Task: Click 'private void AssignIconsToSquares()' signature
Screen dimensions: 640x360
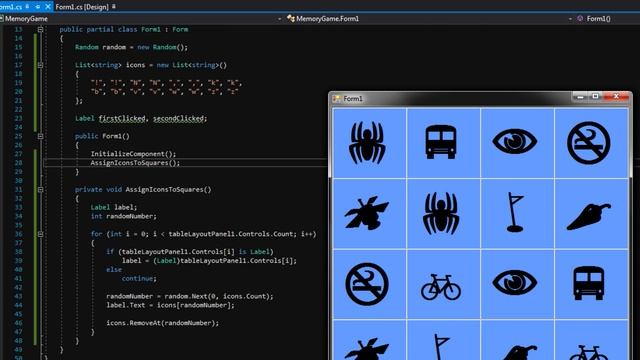Action: [x=143, y=189]
